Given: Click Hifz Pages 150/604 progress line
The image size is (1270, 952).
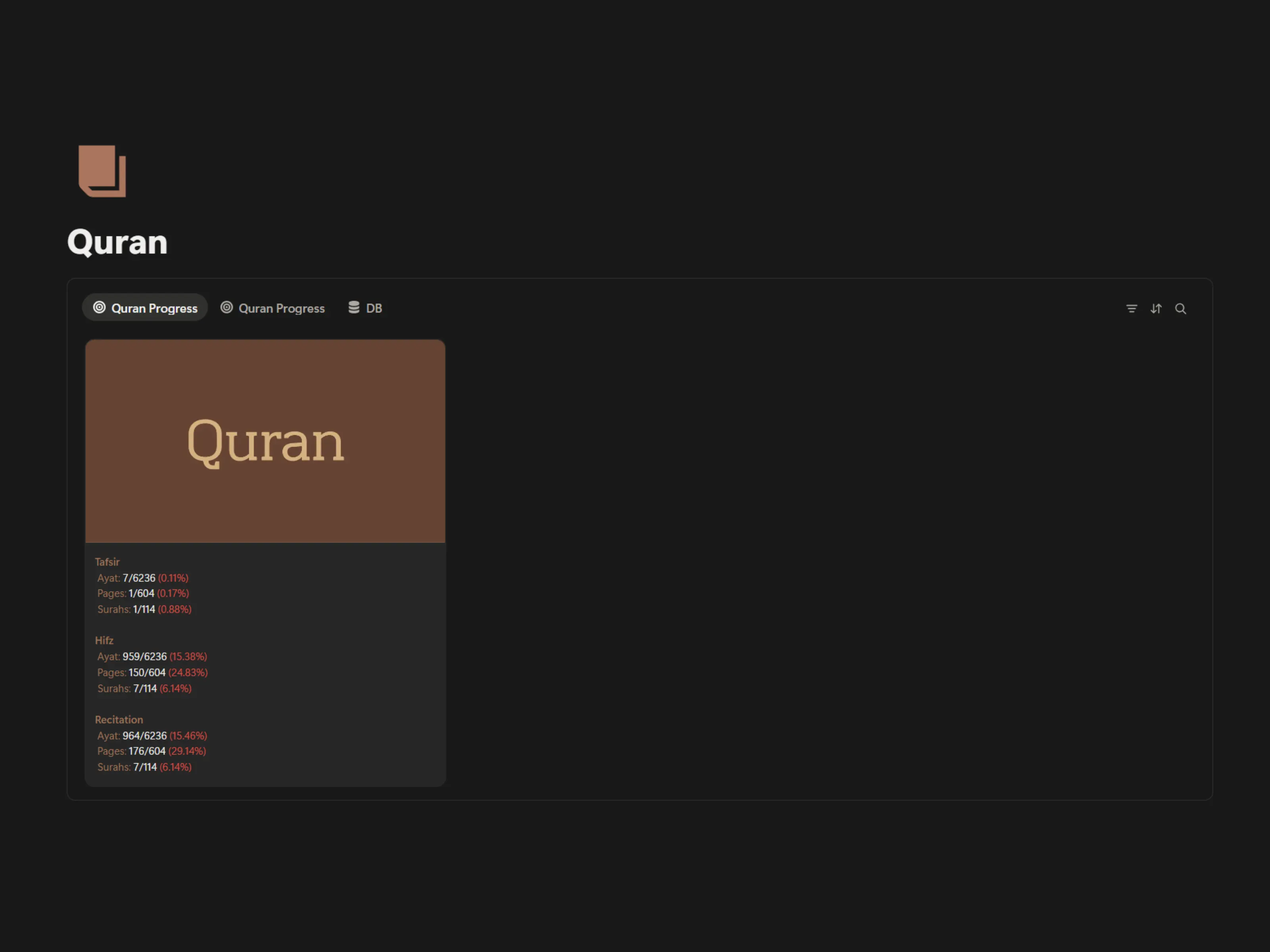Looking at the screenshot, I should coord(152,672).
